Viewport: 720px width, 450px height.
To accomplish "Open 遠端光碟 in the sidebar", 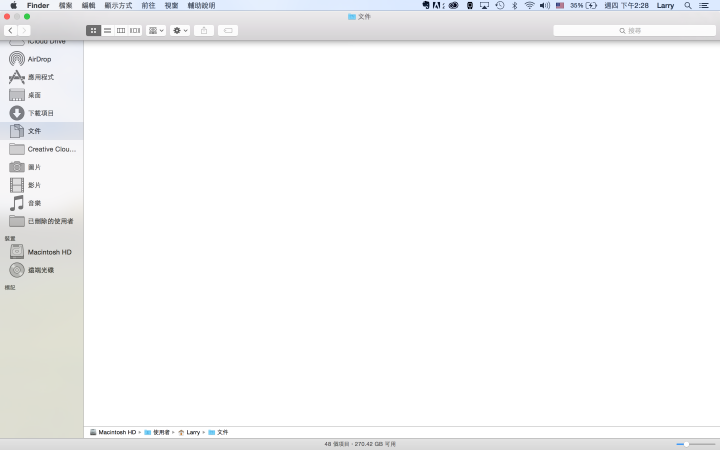I will pos(41,270).
